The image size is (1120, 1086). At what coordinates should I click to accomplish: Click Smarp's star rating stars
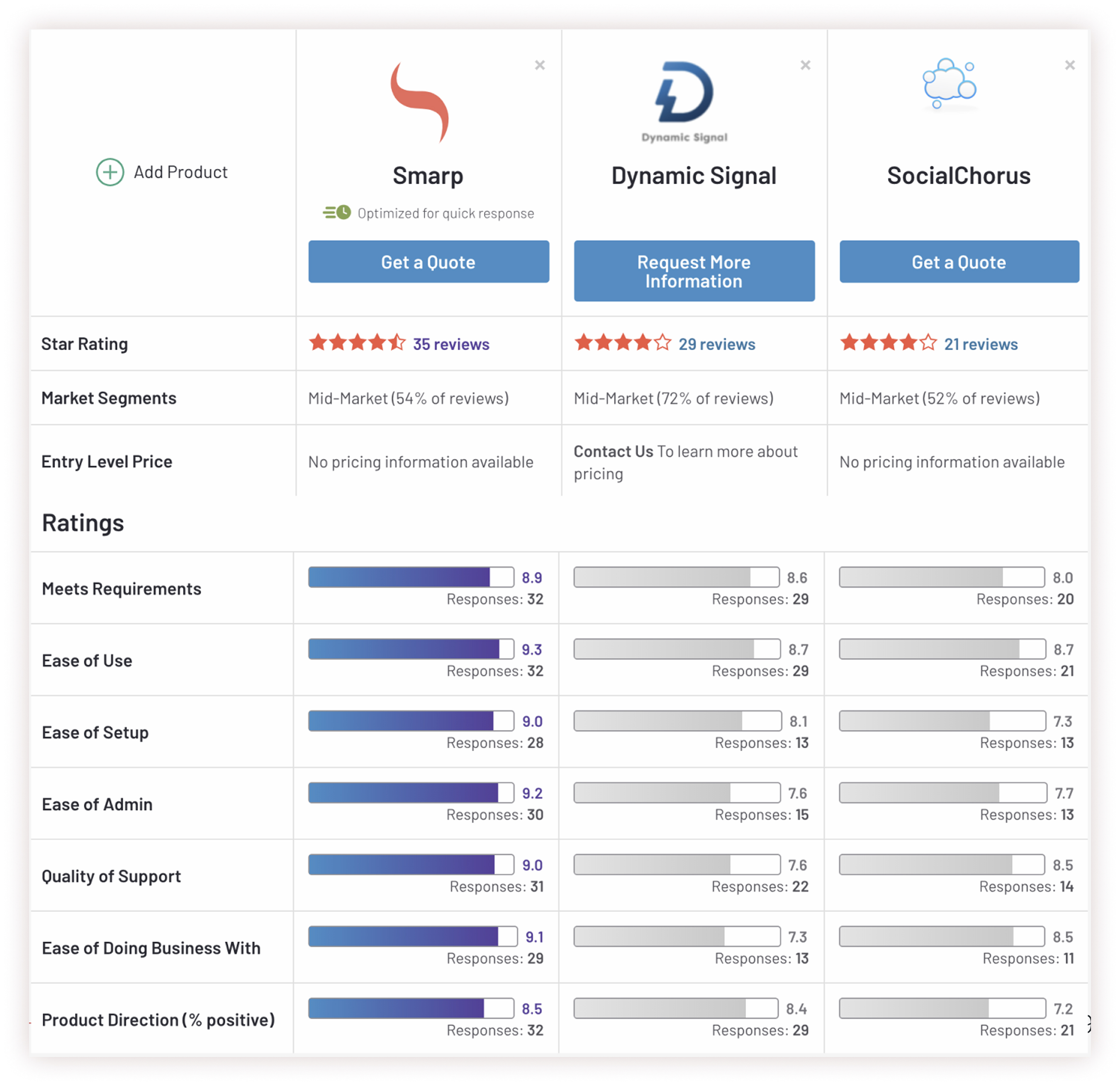tap(357, 343)
